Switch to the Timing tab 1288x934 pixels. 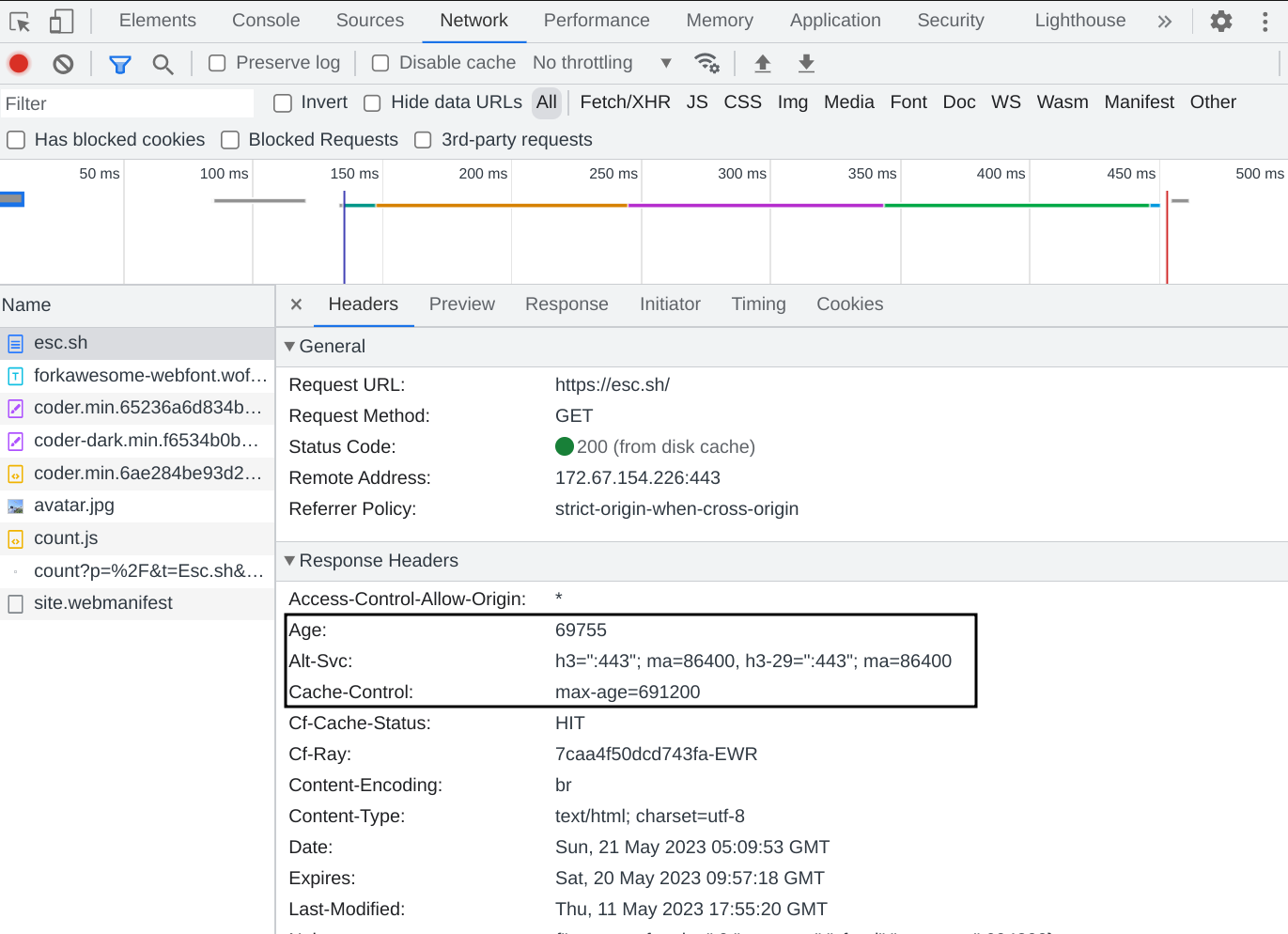(x=758, y=304)
